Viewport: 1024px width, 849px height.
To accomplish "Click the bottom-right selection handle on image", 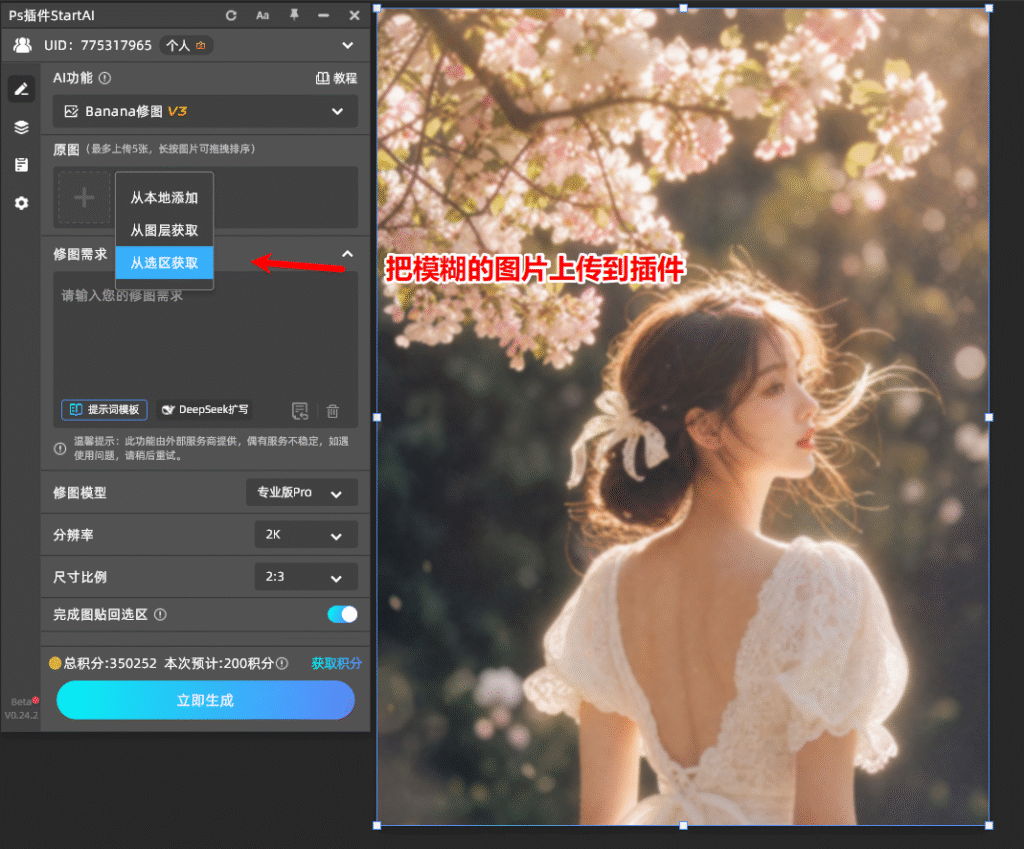I will (989, 825).
